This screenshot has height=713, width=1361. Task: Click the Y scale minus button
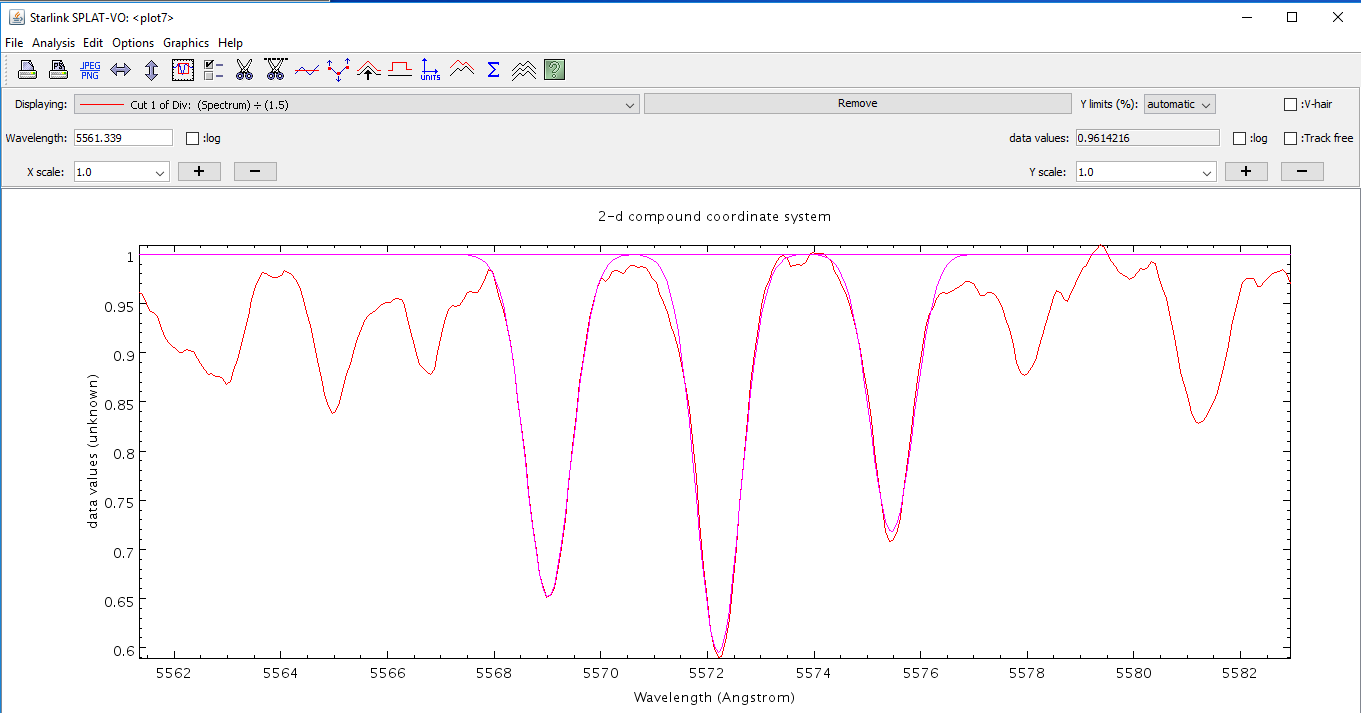point(1302,172)
